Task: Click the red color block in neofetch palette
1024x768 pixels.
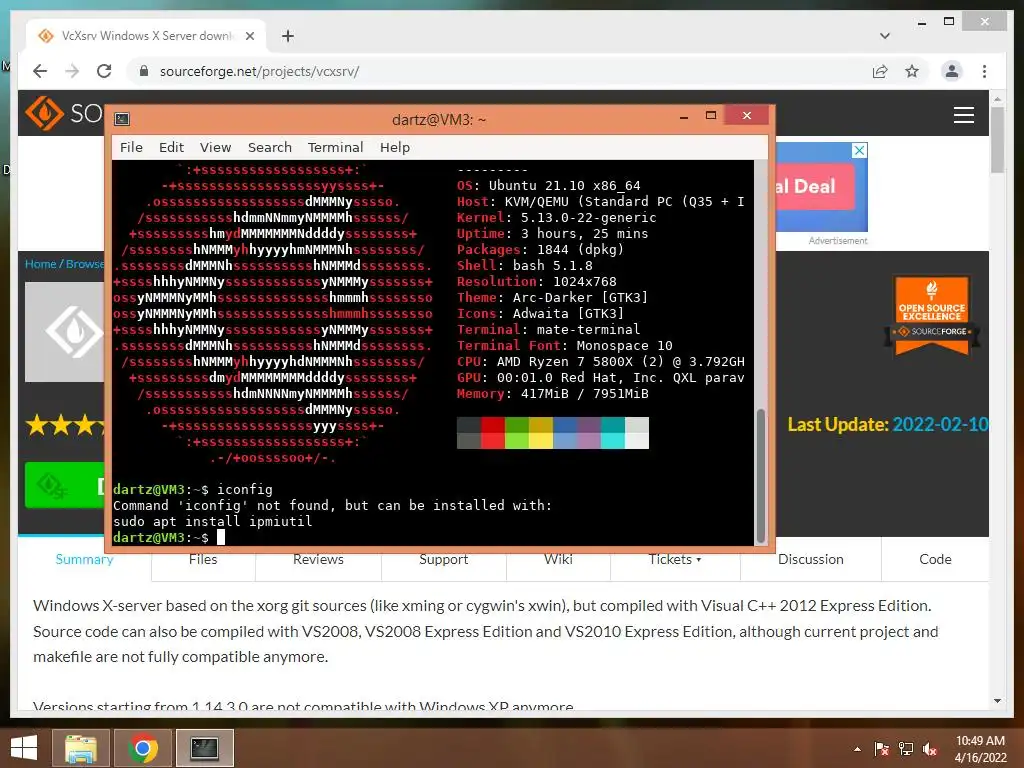Action: 493,433
